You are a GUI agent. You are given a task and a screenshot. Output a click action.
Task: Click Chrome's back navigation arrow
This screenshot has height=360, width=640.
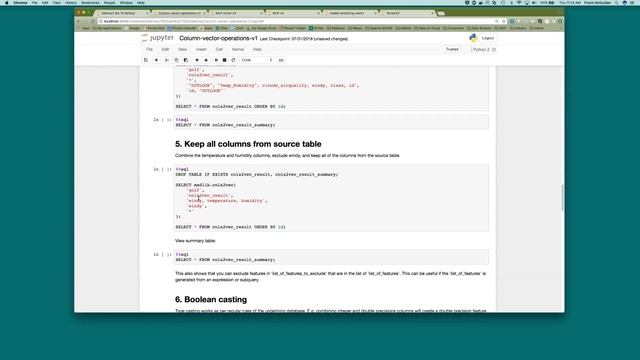(78, 21)
